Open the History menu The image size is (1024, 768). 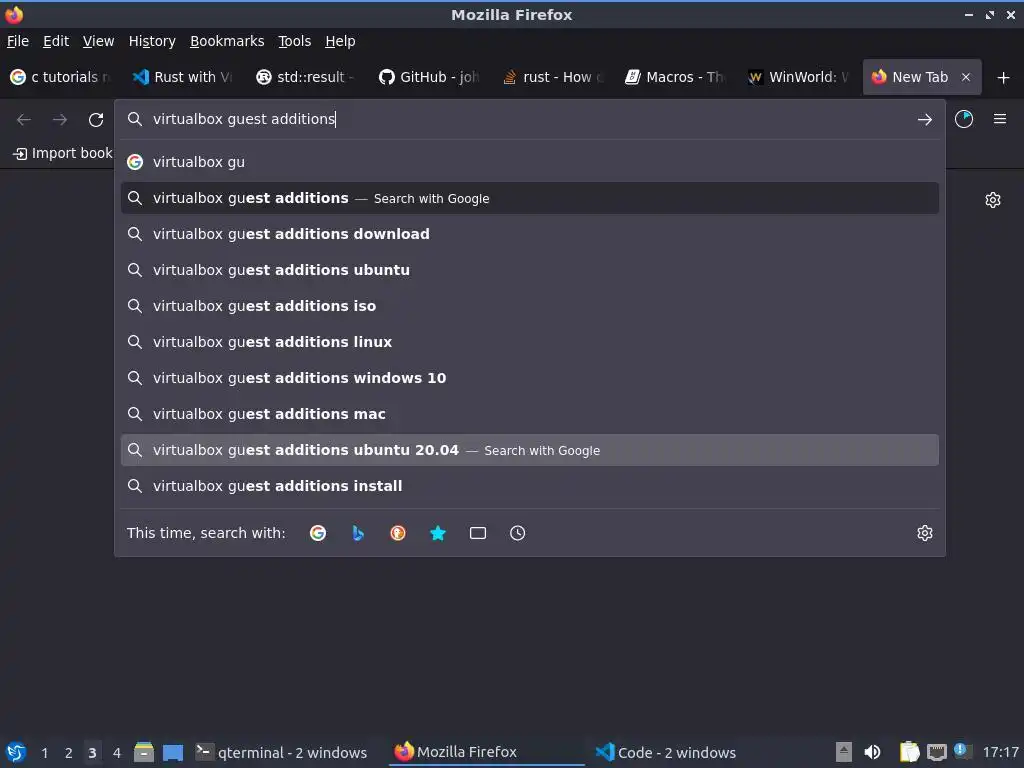click(x=152, y=41)
